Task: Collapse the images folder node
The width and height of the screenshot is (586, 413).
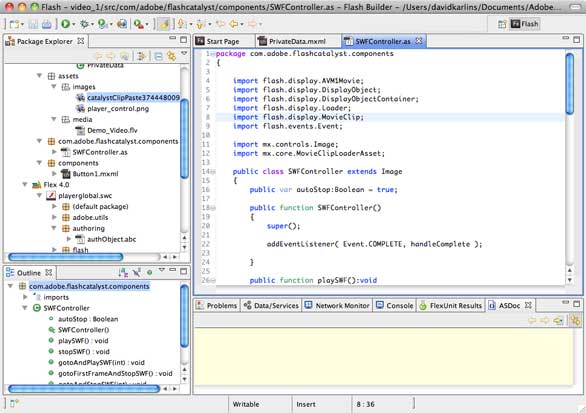Action: pos(54,87)
